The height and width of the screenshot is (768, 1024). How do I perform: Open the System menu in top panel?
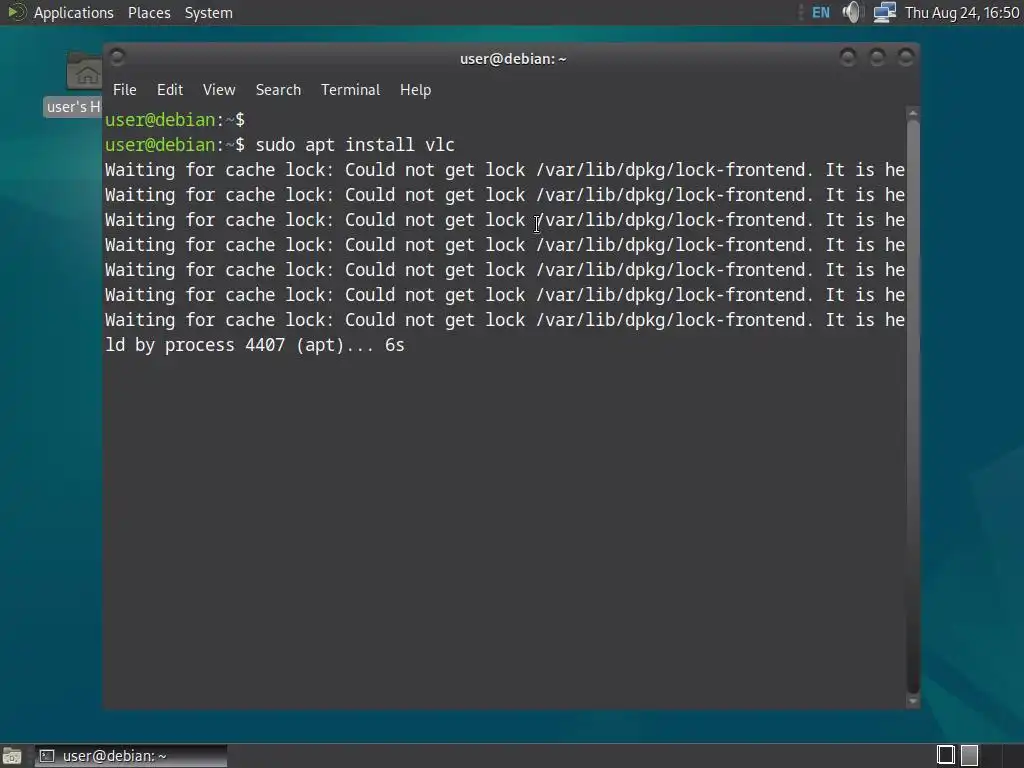point(208,12)
